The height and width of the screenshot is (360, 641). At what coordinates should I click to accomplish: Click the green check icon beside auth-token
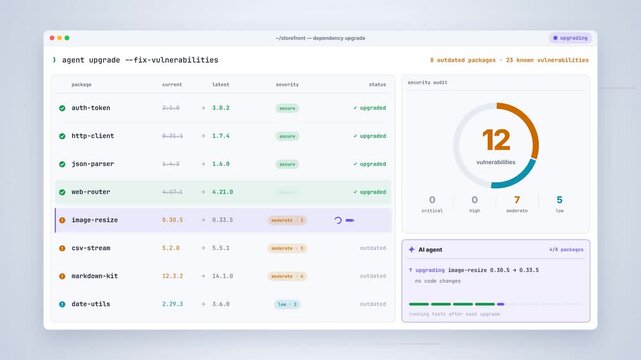click(x=62, y=108)
